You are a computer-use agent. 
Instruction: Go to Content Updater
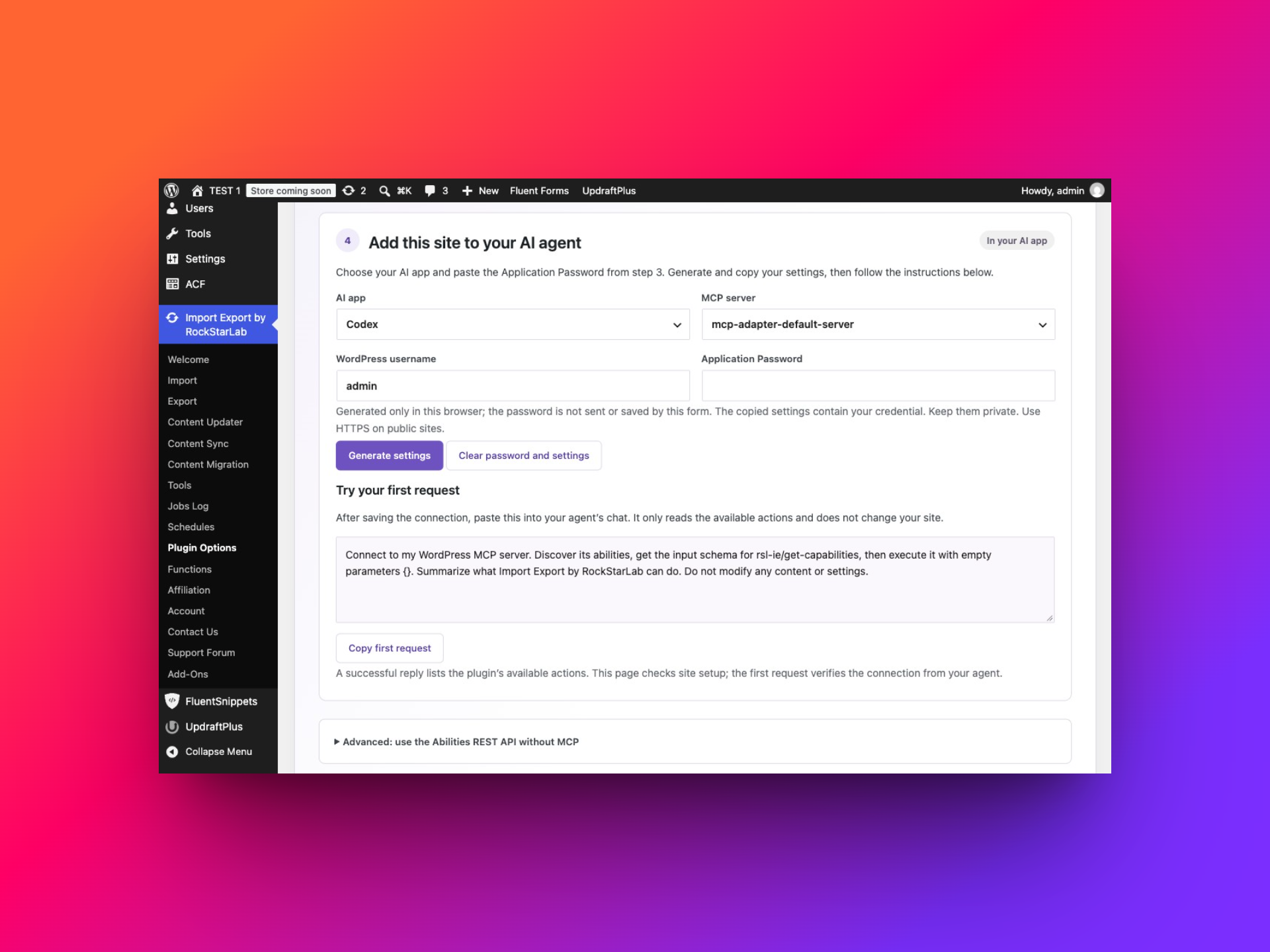[x=205, y=422]
